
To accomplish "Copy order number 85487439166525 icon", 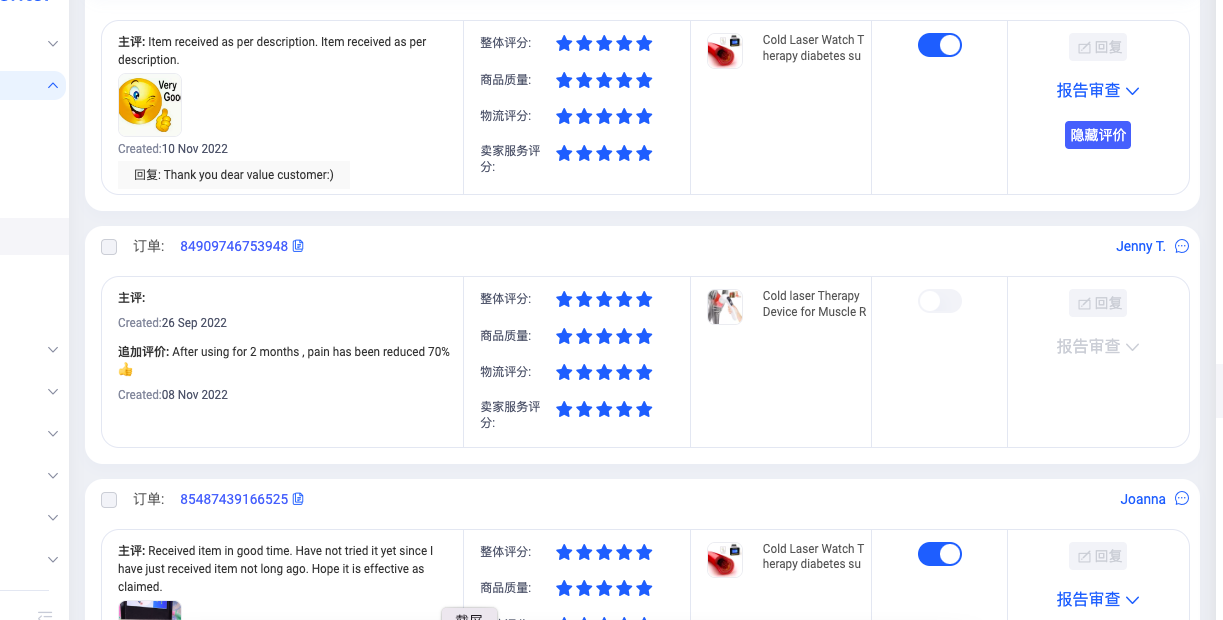I will pos(298,499).
